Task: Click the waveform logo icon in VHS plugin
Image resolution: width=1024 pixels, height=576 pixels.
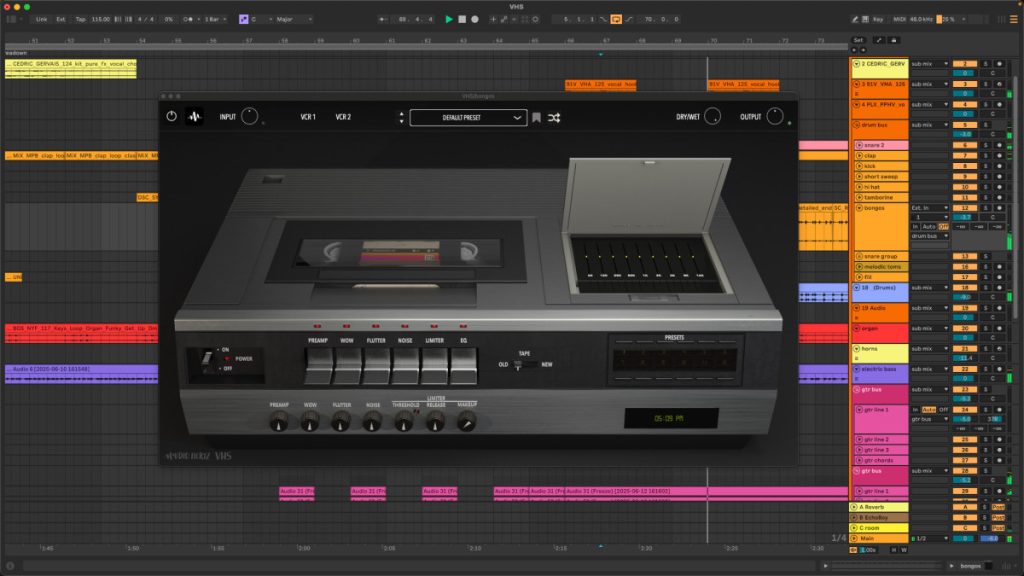Action: tap(194, 116)
